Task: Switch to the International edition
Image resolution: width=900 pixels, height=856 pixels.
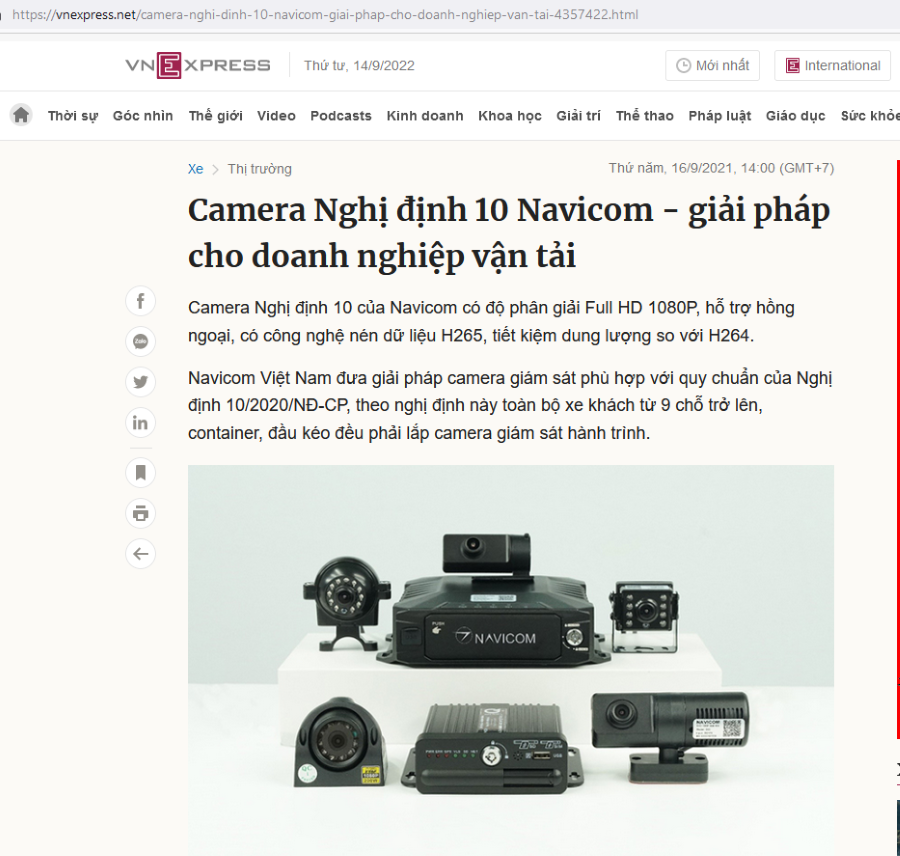Action: coord(832,66)
